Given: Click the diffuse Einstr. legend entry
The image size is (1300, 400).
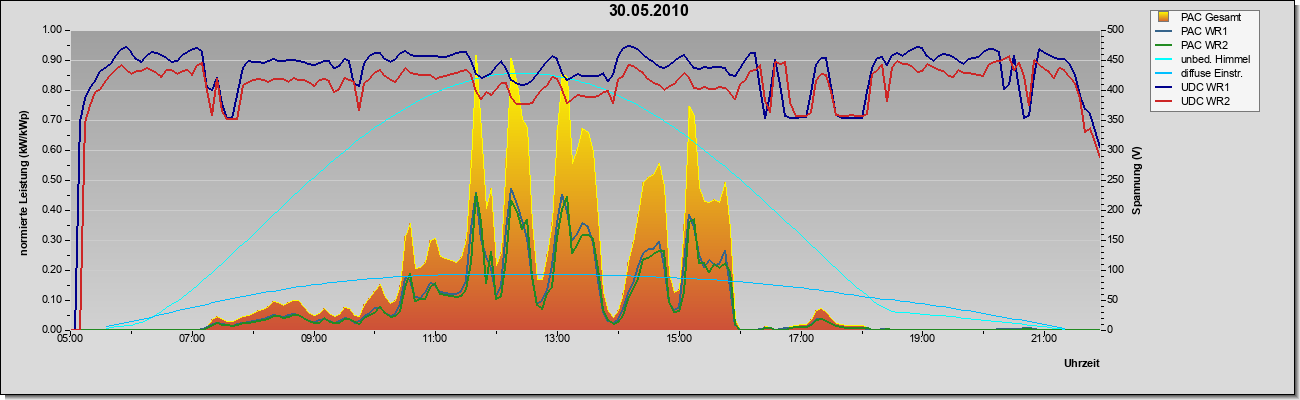Looking at the screenshot, I should click(x=1211, y=73).
